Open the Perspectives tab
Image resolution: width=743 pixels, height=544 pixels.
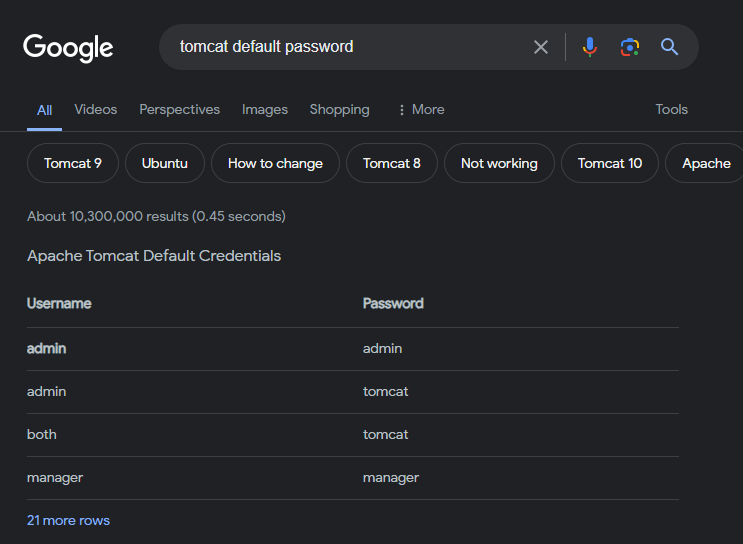coord(179,110)
